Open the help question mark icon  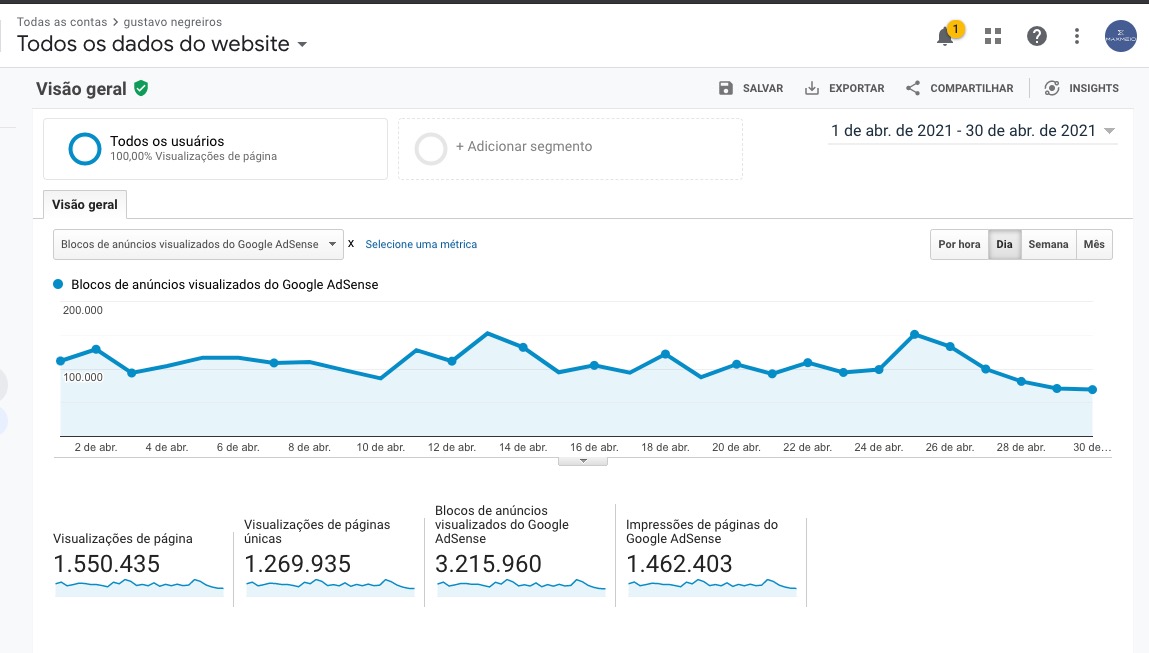1036,36
